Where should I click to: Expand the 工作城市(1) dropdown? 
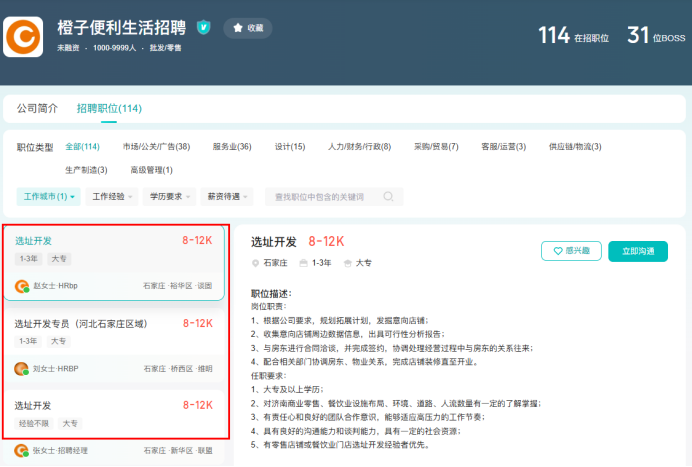tap(49, 196)
